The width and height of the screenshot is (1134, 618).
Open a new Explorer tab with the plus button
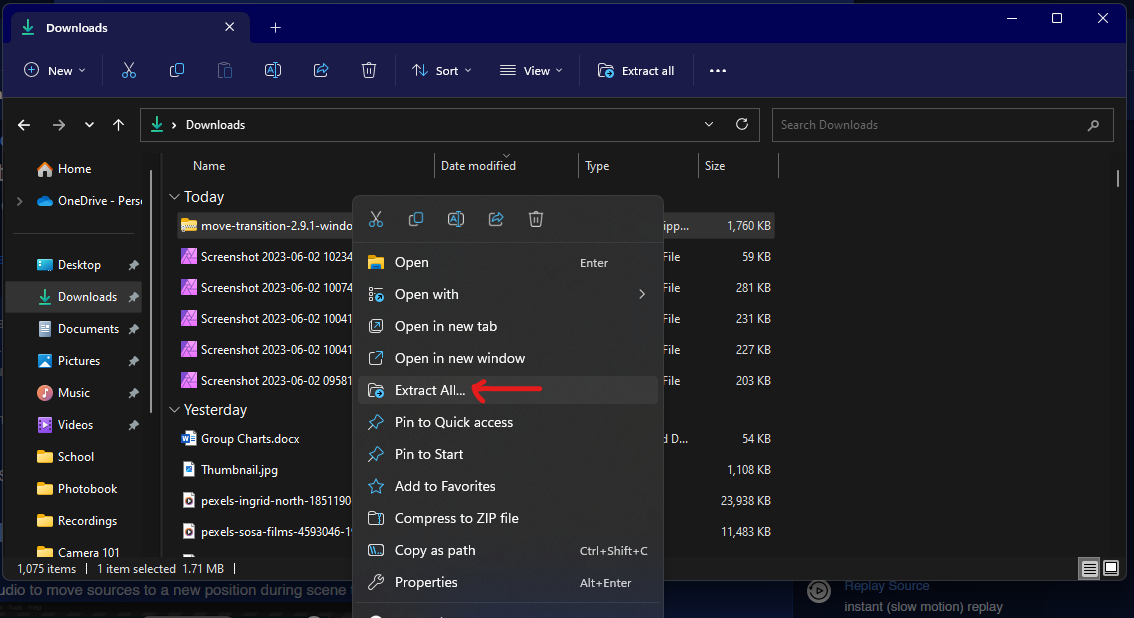tap(275, 27)
